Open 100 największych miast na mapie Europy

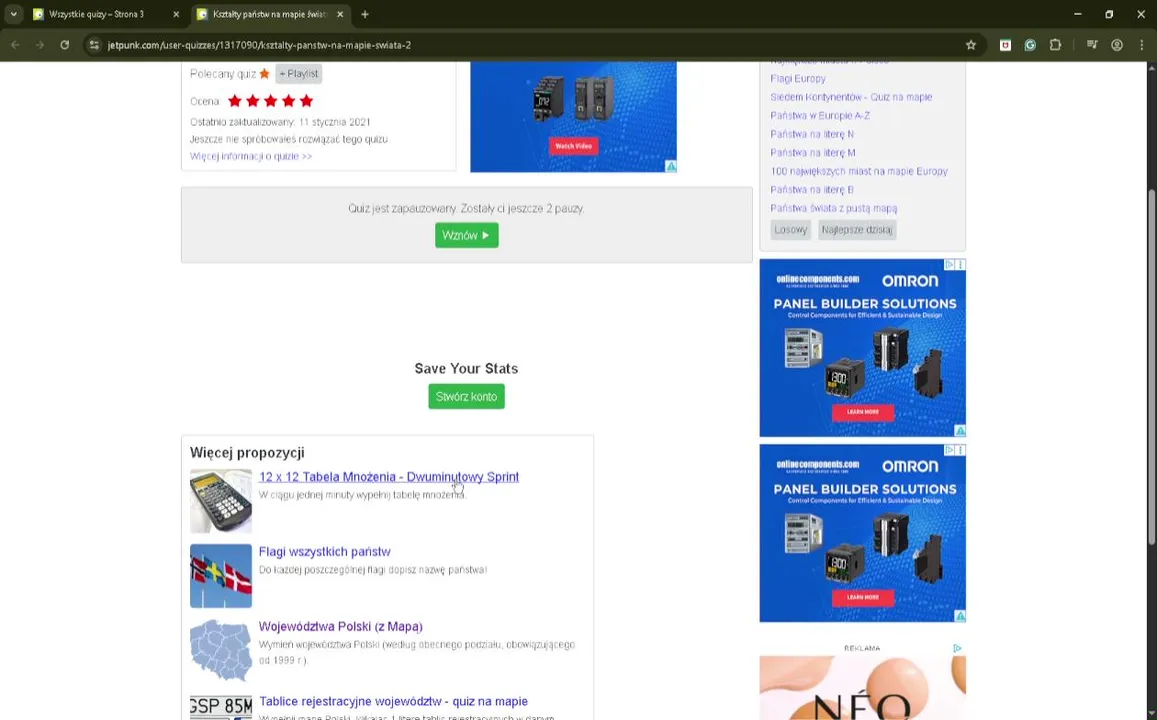click(x=859, y=171)
